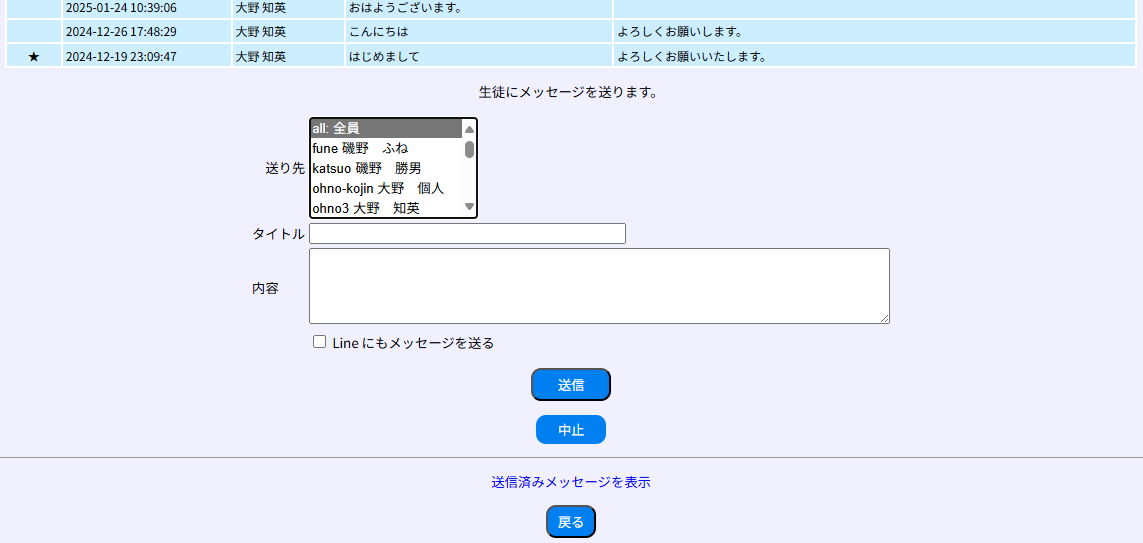Click the star icon in the message row

click(x=34, y=57)
